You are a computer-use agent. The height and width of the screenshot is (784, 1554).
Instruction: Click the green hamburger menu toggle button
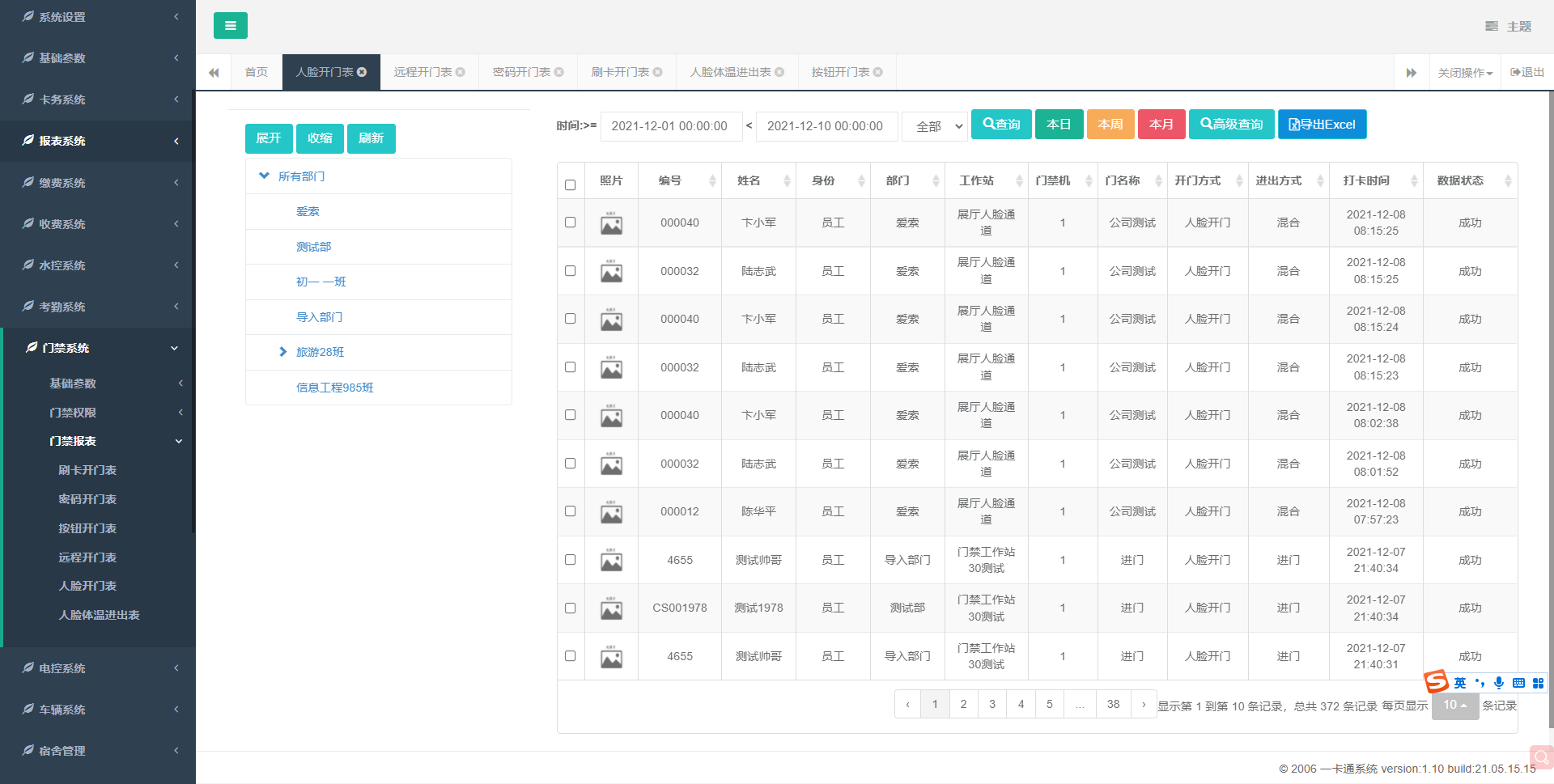pos(230,26)
